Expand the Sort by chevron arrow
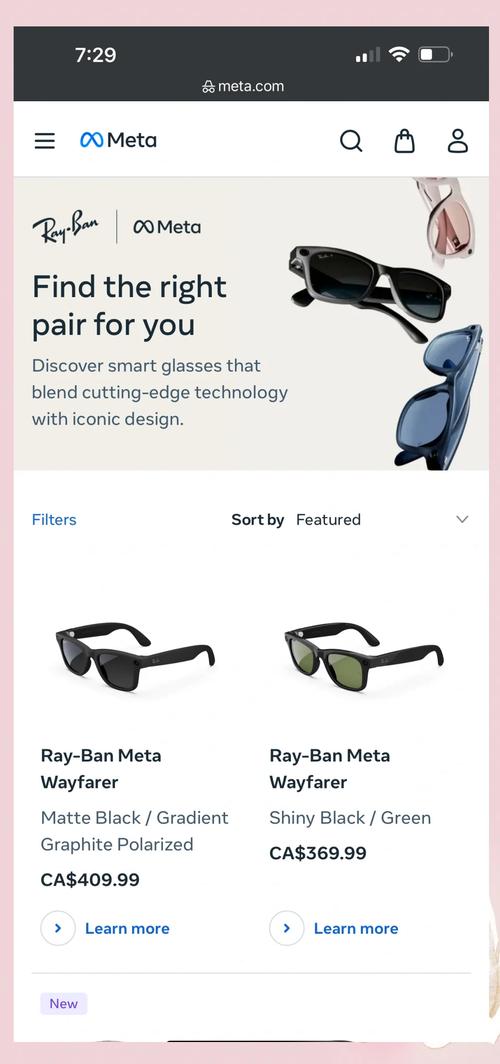500x1064 pixels. [x=462, y=519]
